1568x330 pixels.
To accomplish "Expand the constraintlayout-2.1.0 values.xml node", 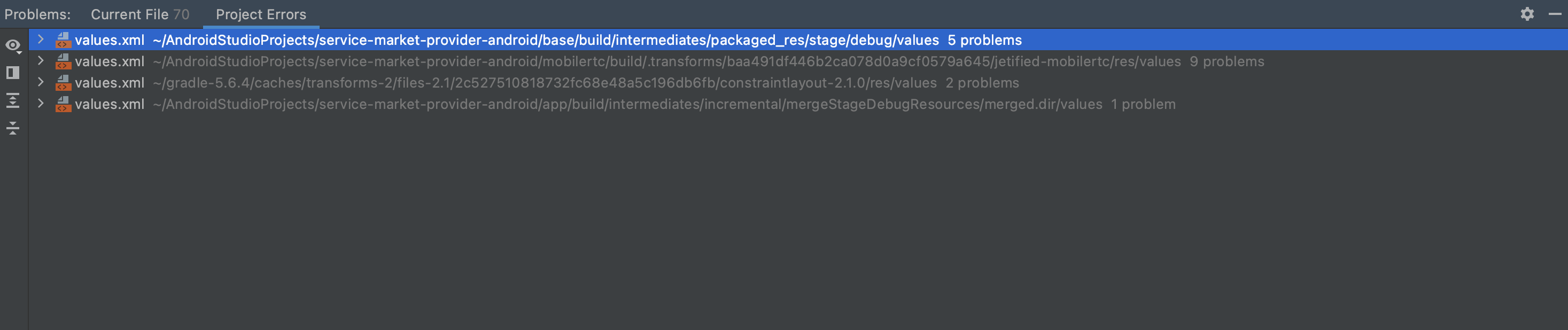I will tap(40, 82).
